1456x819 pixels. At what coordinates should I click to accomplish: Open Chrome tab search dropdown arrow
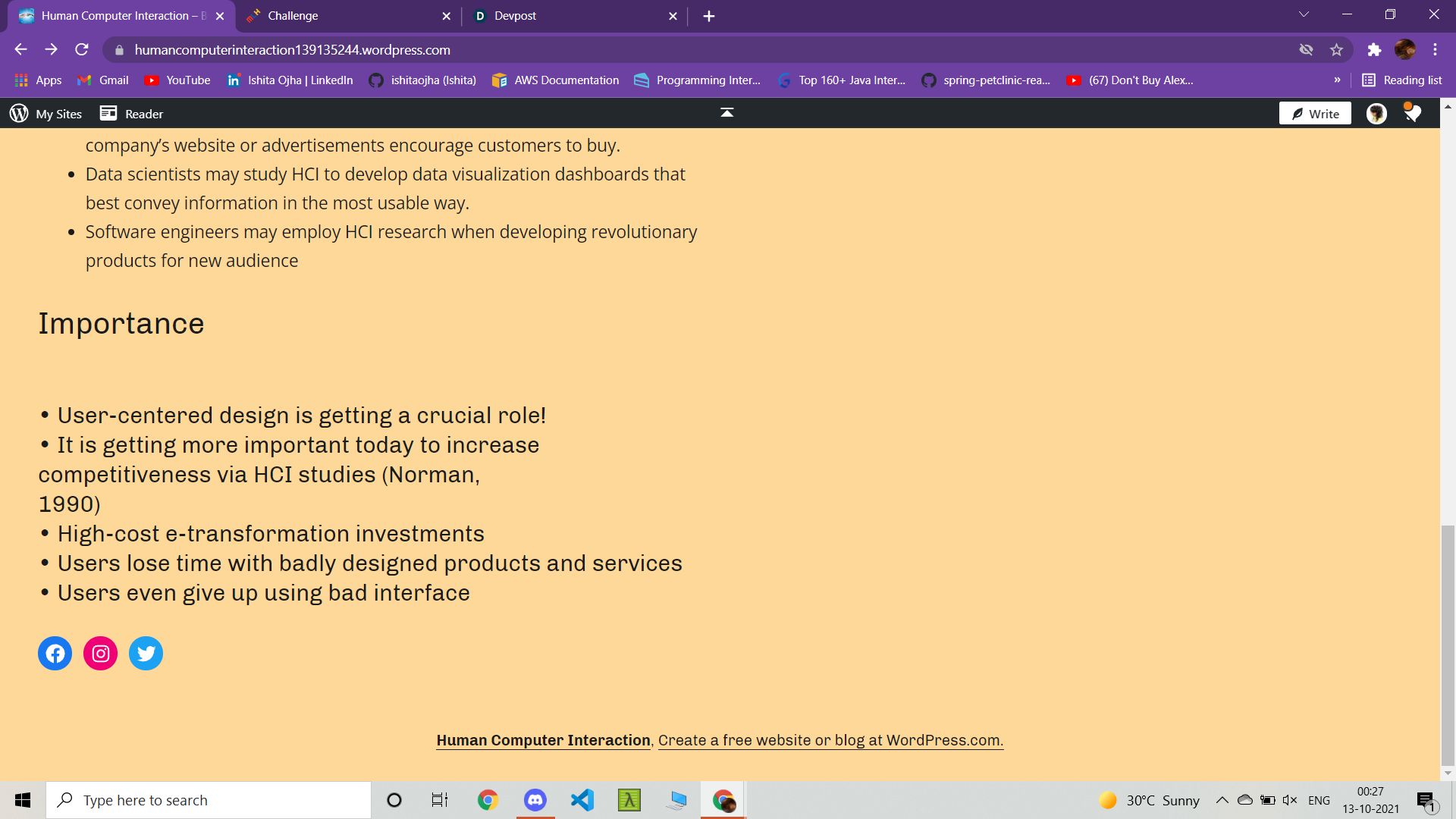(x=1304, y=14)
